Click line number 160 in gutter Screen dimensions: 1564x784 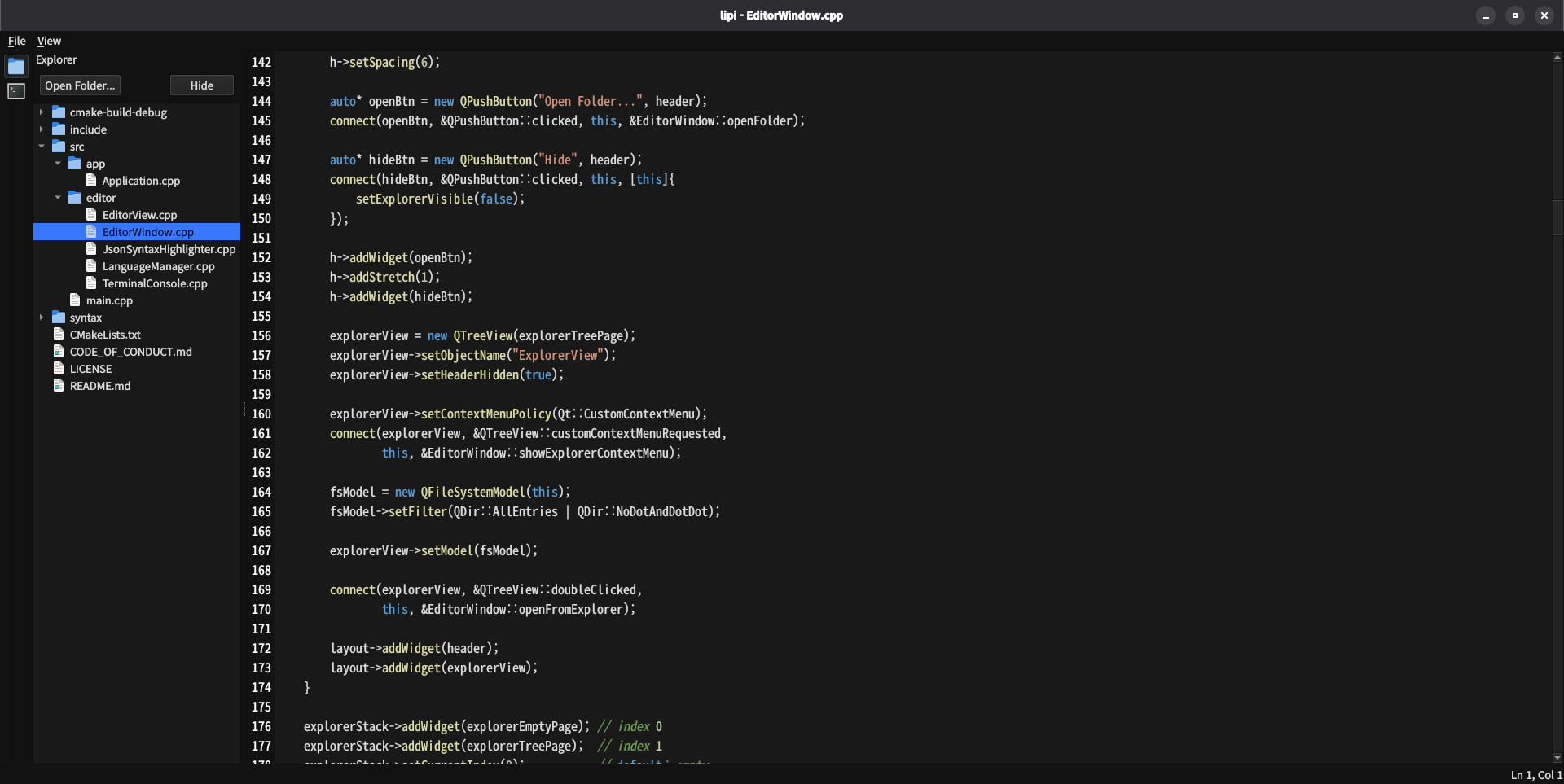[261, 414]
